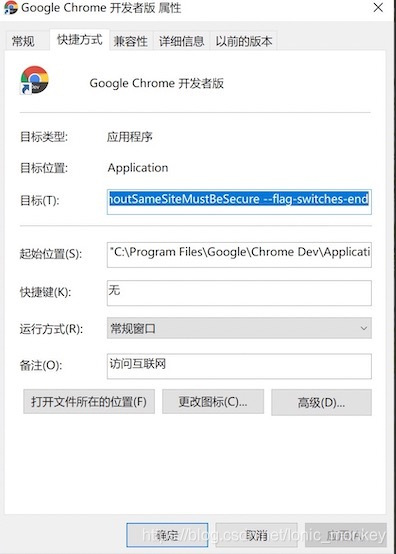396x554 pixels.
Task: Confirm with the 确定 button
Action: point(167,535)
